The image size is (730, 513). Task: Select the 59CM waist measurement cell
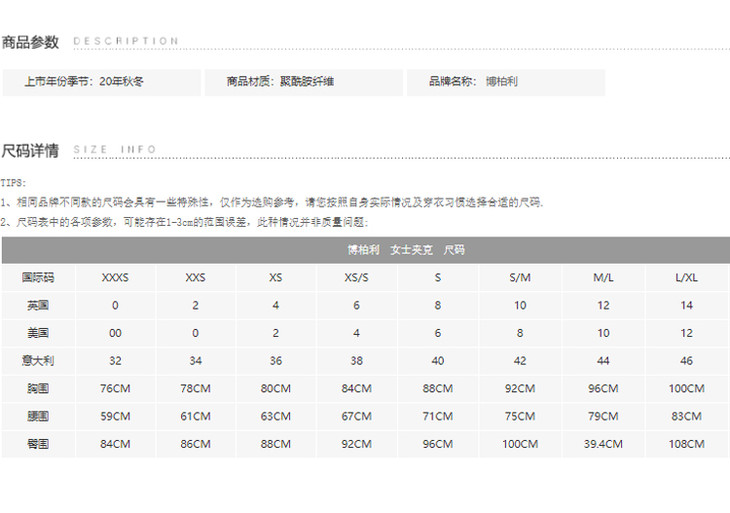(x=115, y=416)
